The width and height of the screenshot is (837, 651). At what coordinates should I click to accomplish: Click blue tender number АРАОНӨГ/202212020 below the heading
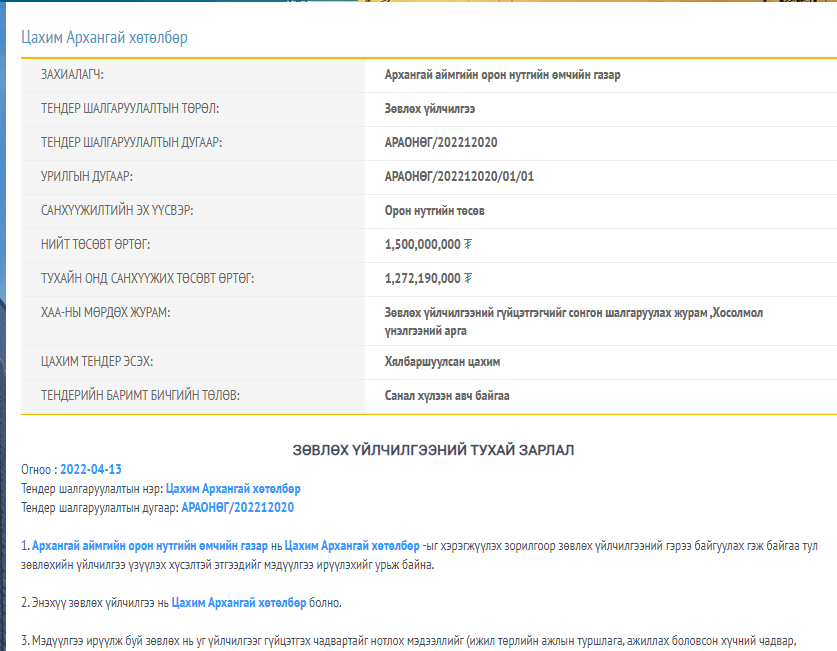click(238, 508)
